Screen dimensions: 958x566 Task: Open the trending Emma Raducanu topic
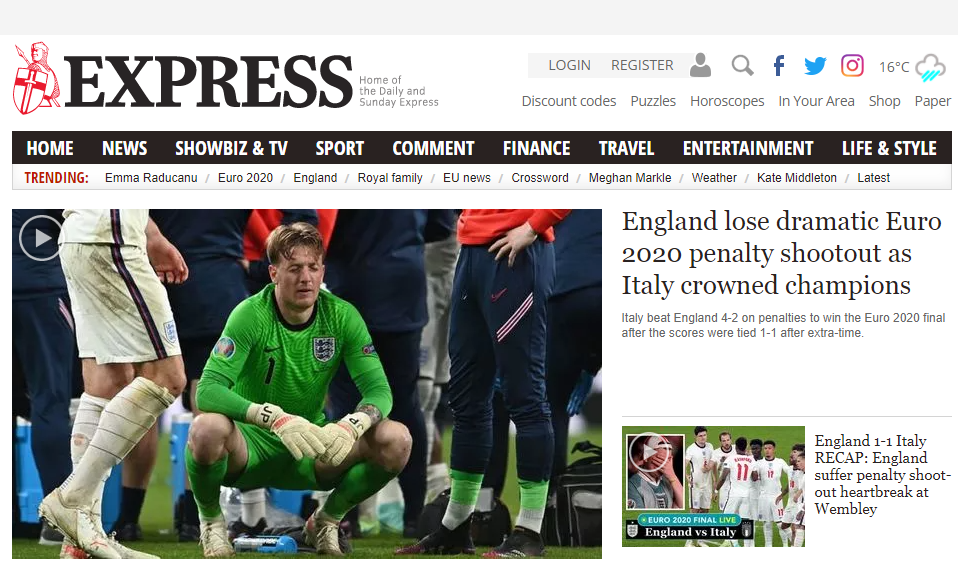coord(151,178)
